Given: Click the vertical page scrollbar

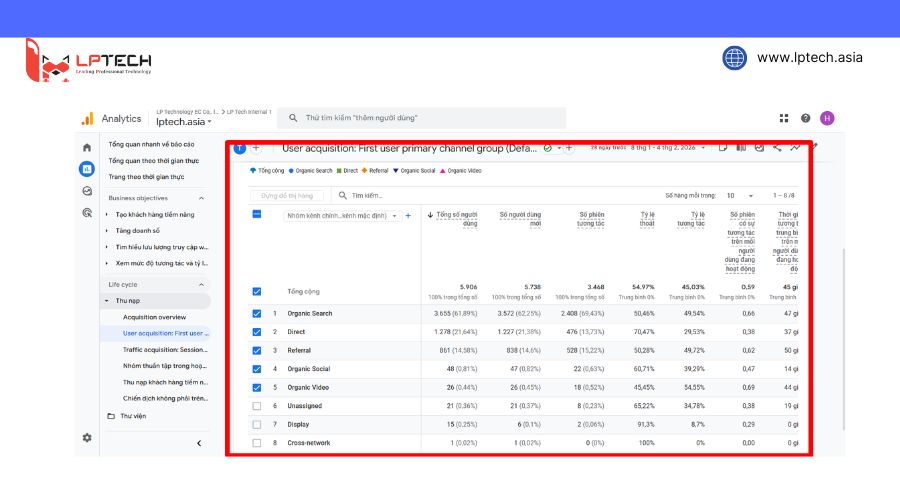Looking at the screenshot, I should (843, 339).
